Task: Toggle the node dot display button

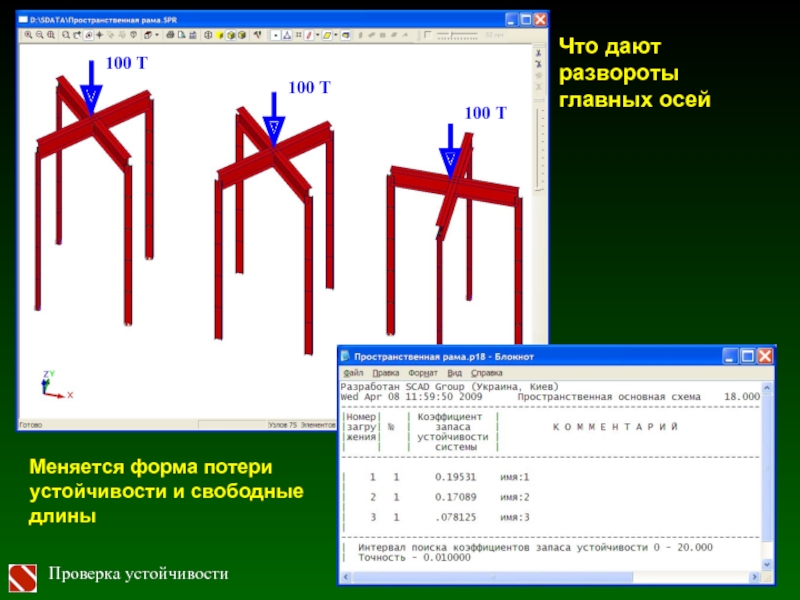Action: tap(276, 35)
